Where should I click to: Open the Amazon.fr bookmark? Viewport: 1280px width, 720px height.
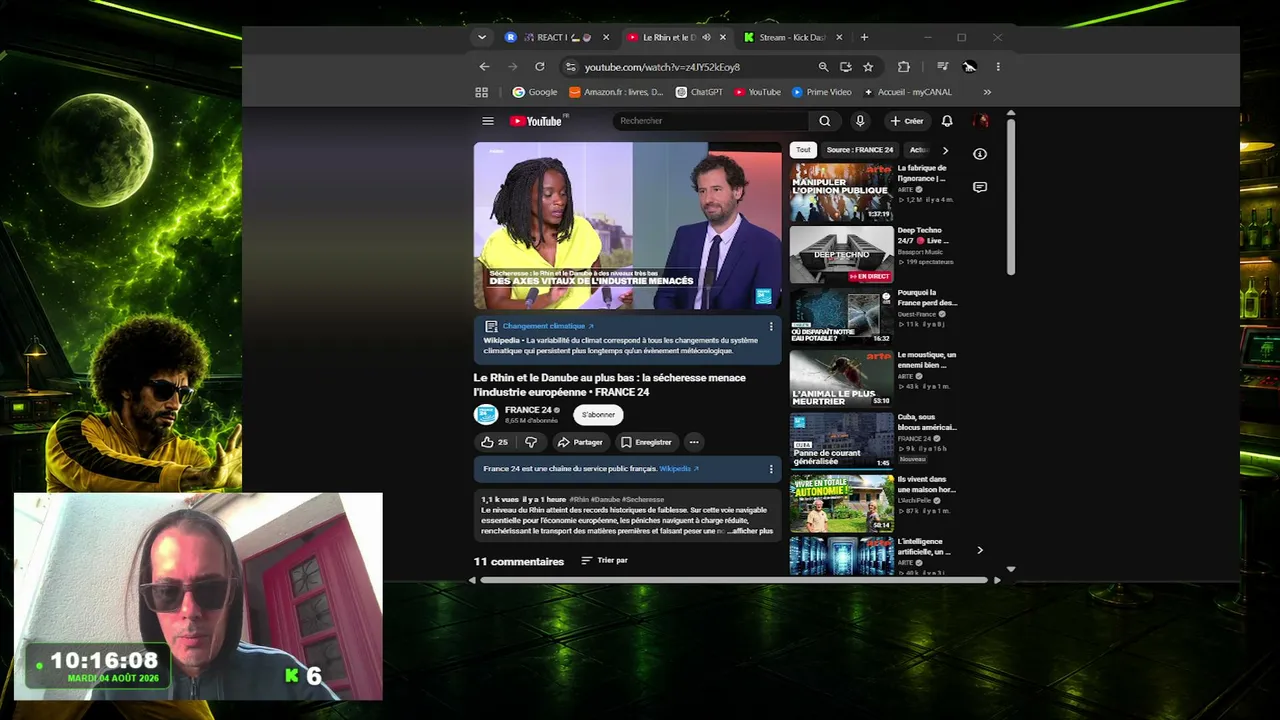[x=616, y=92]
